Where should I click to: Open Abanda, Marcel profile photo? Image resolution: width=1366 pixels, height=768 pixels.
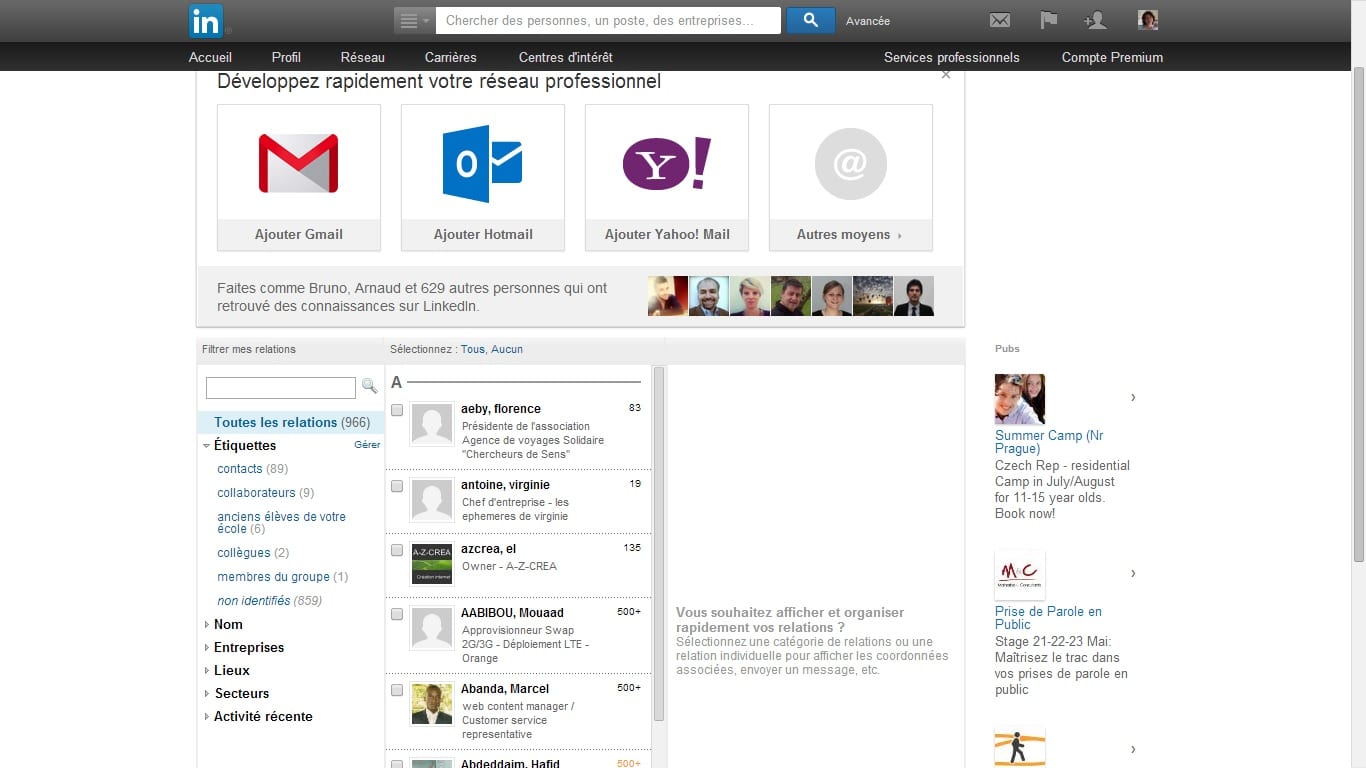(432, 704)
